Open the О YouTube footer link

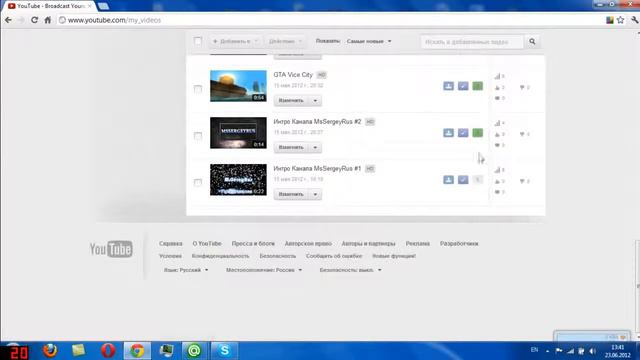[x=207, y=243]
